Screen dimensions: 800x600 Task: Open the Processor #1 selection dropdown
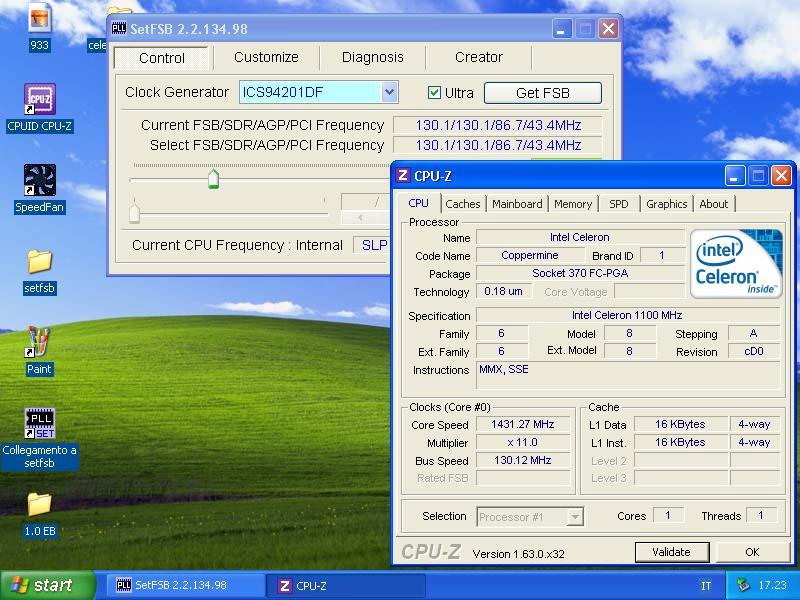[x=575, y=517]
